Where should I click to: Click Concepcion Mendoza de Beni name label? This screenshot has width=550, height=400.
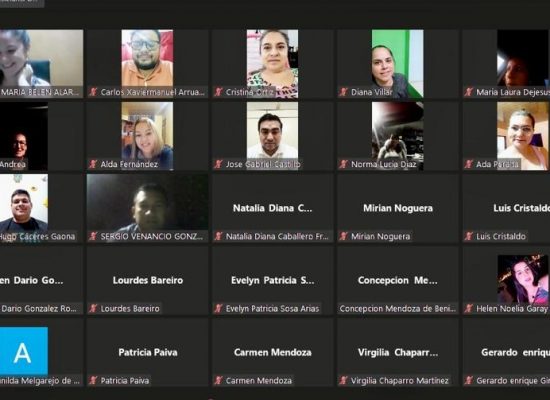[397, 309]
